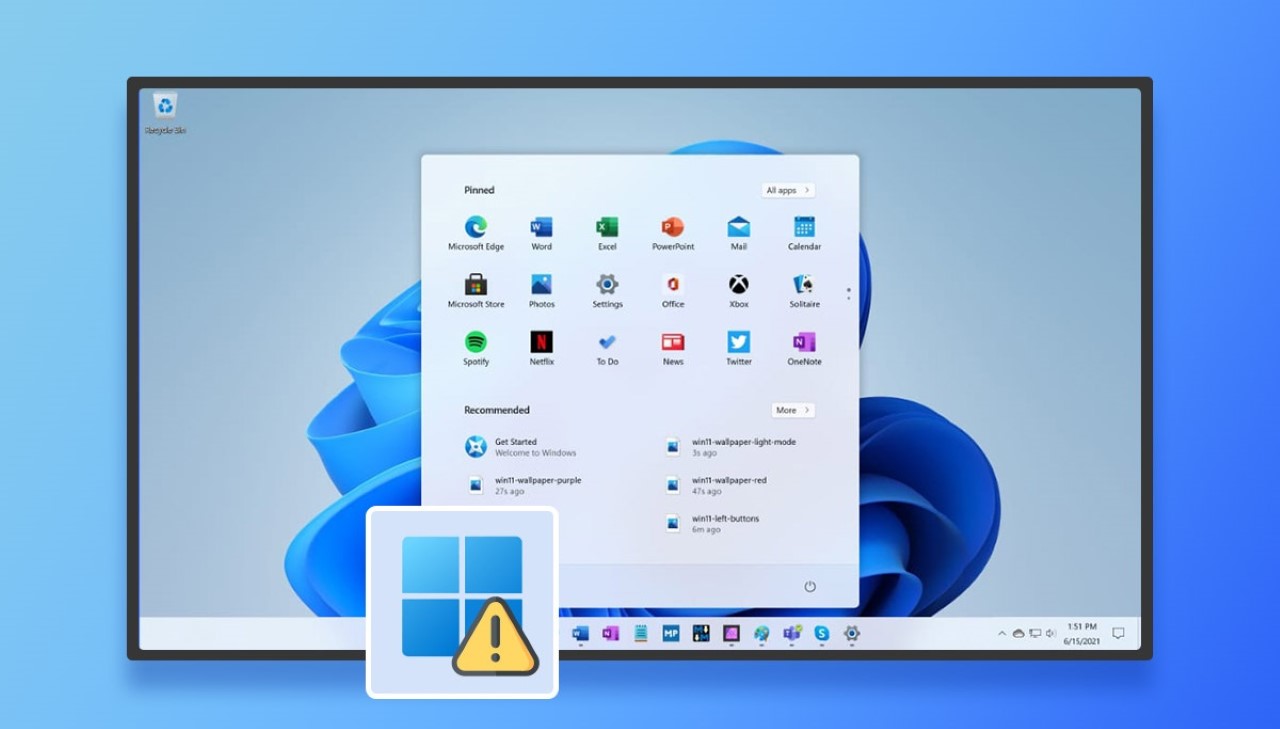The width and height of the screenshot is (1280, 729).
Task: Expand the hidden system tray icons
Action: (x=1000, y=633)
